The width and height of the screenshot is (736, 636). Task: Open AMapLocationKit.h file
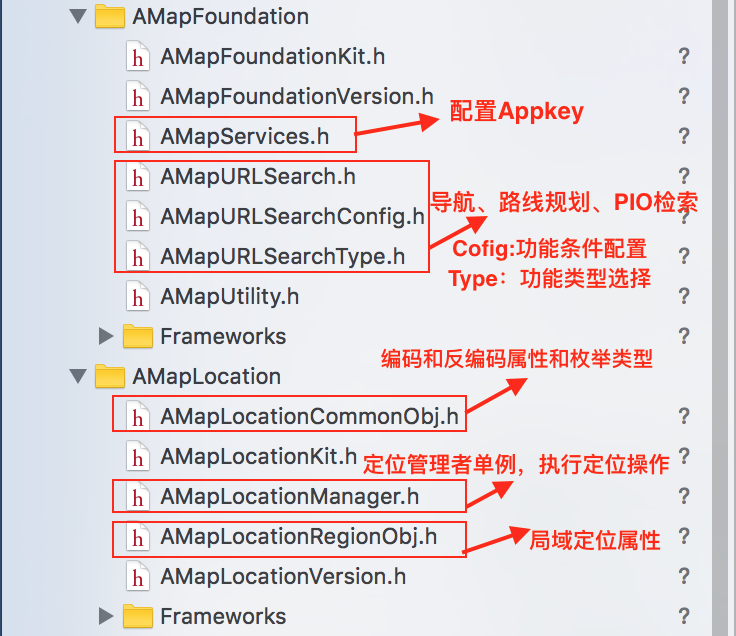(259, 456)
